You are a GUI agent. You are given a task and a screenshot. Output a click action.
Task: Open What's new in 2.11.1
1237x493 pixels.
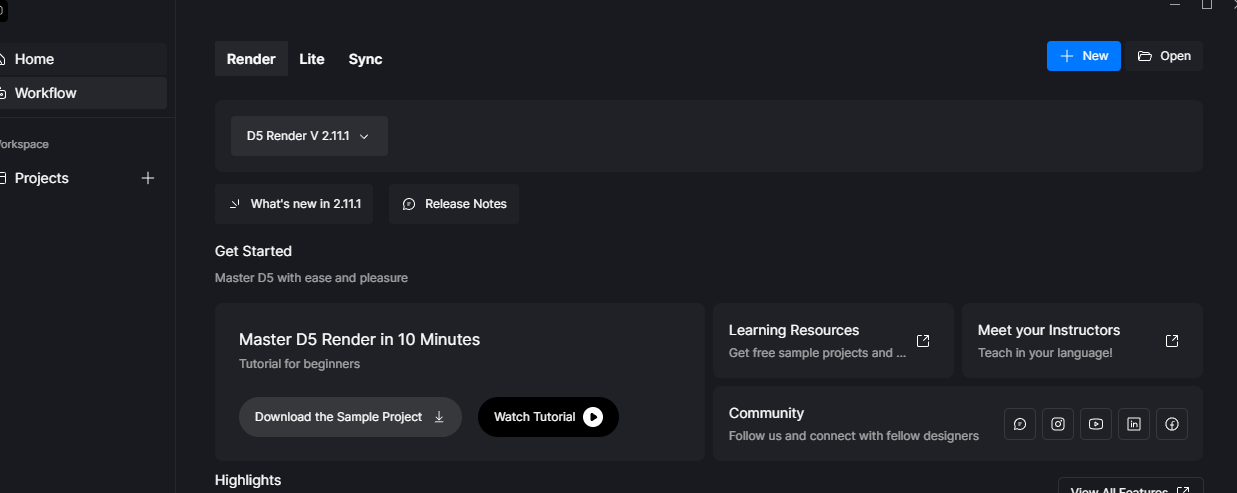pos(294,204)
